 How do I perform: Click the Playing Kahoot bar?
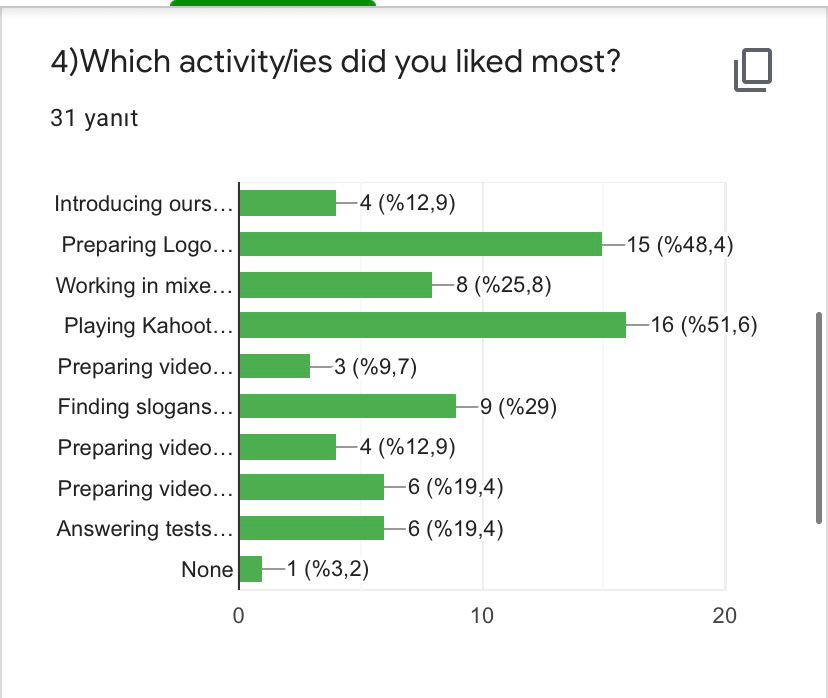tap(432, 325)
